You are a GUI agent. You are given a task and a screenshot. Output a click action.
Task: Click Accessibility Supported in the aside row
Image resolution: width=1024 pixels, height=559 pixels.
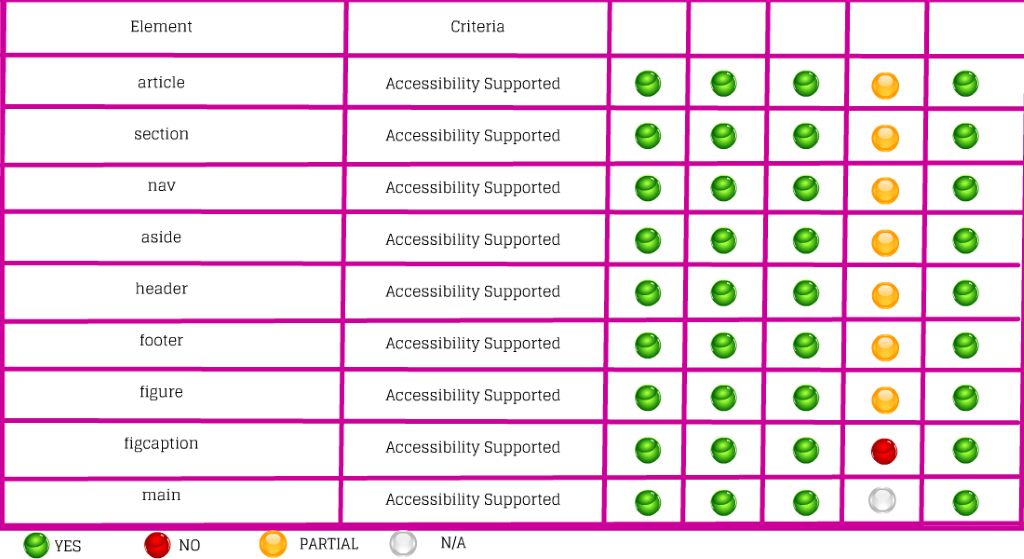click(473, 240)
